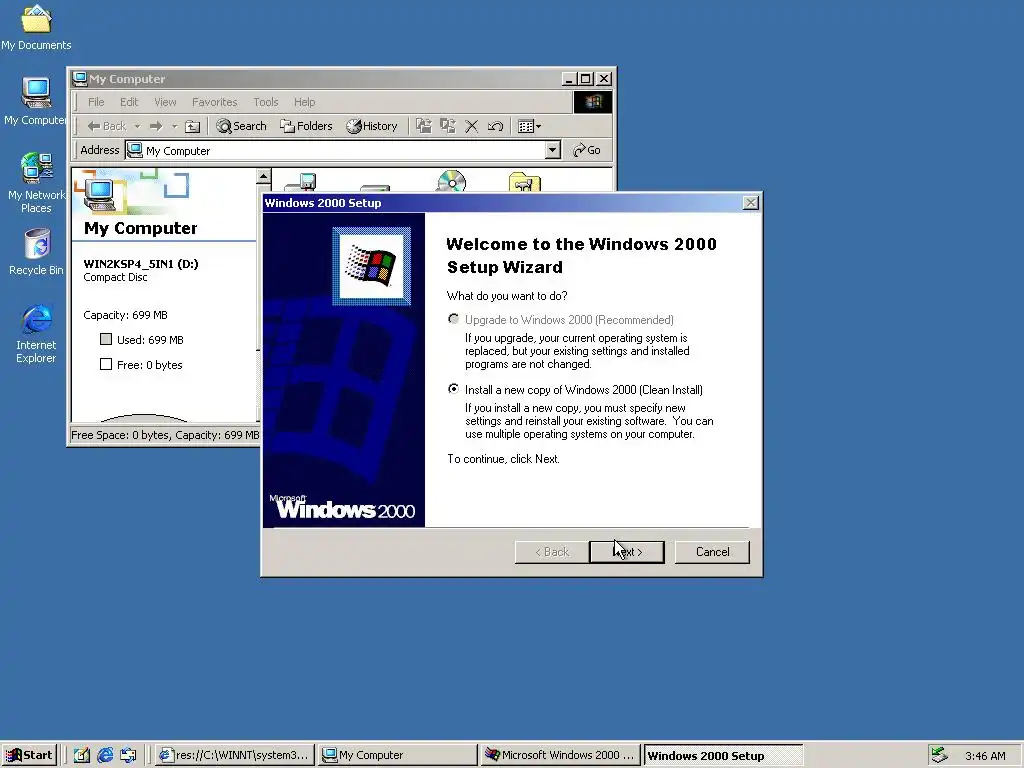This screenshot has width=1024, height=768.
Task: Click the Copy To toolbar icon
Action: pyautogui.click(x=448, y=126)
